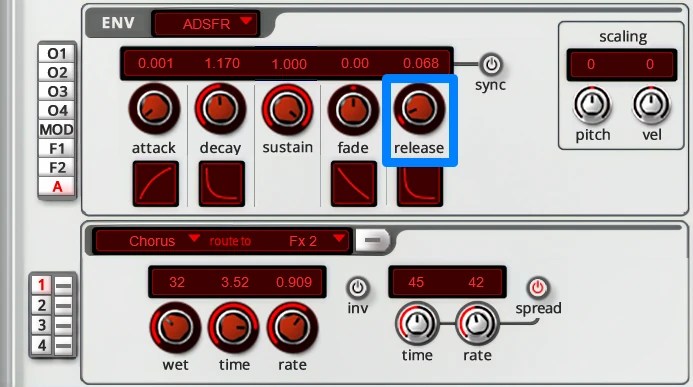This screenshot has height=387, width=693.
Task: Select the O2 envelope tab
Action: point(57,73)
